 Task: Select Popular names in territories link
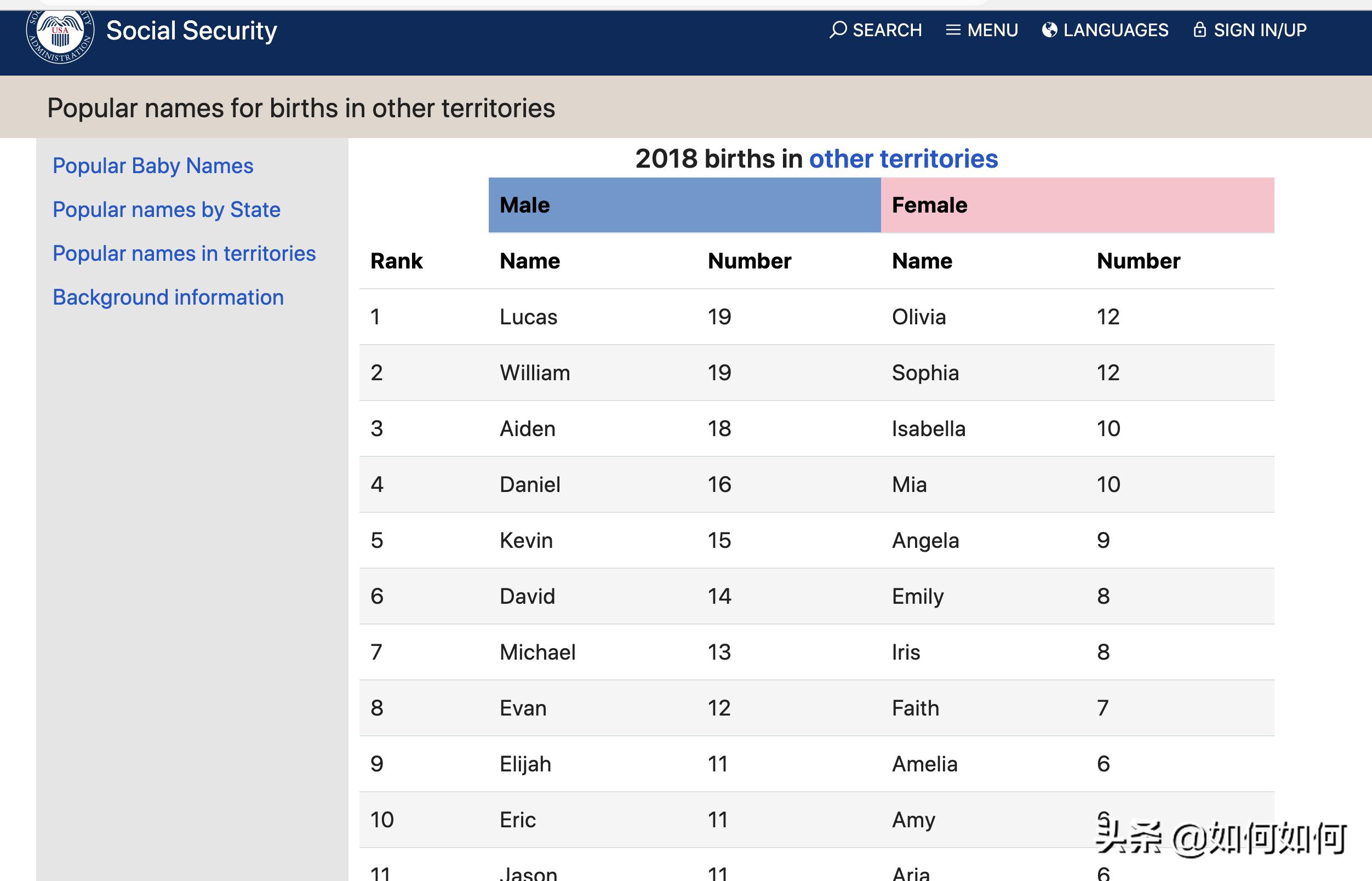coord(184,254)
